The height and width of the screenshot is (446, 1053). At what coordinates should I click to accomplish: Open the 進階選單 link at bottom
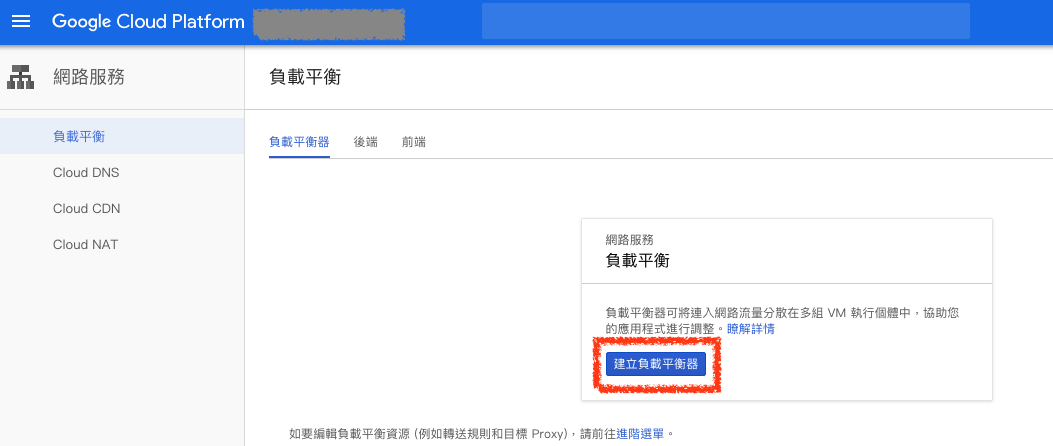coord(641,434)
